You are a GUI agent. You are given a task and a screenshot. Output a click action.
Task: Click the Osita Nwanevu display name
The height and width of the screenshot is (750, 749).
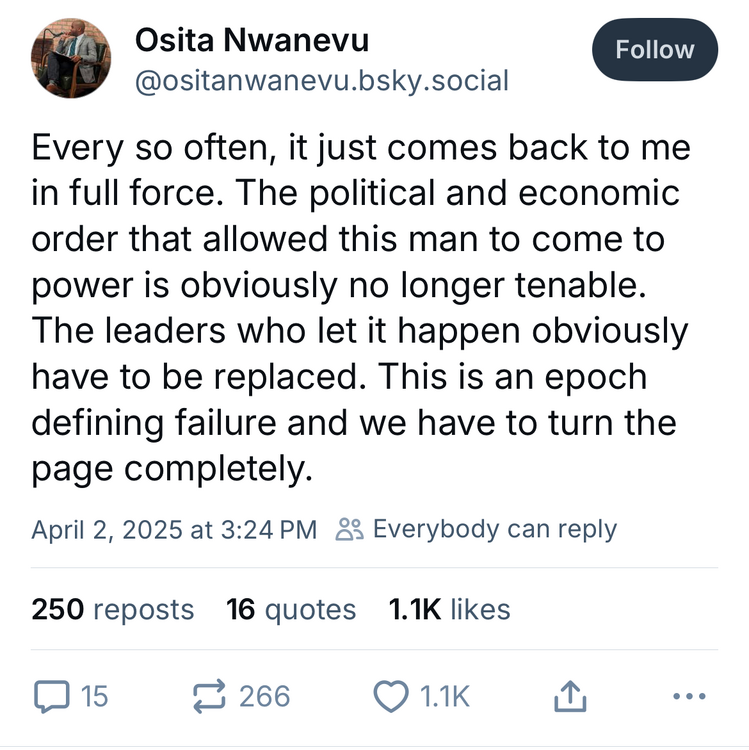click(252, 42)
